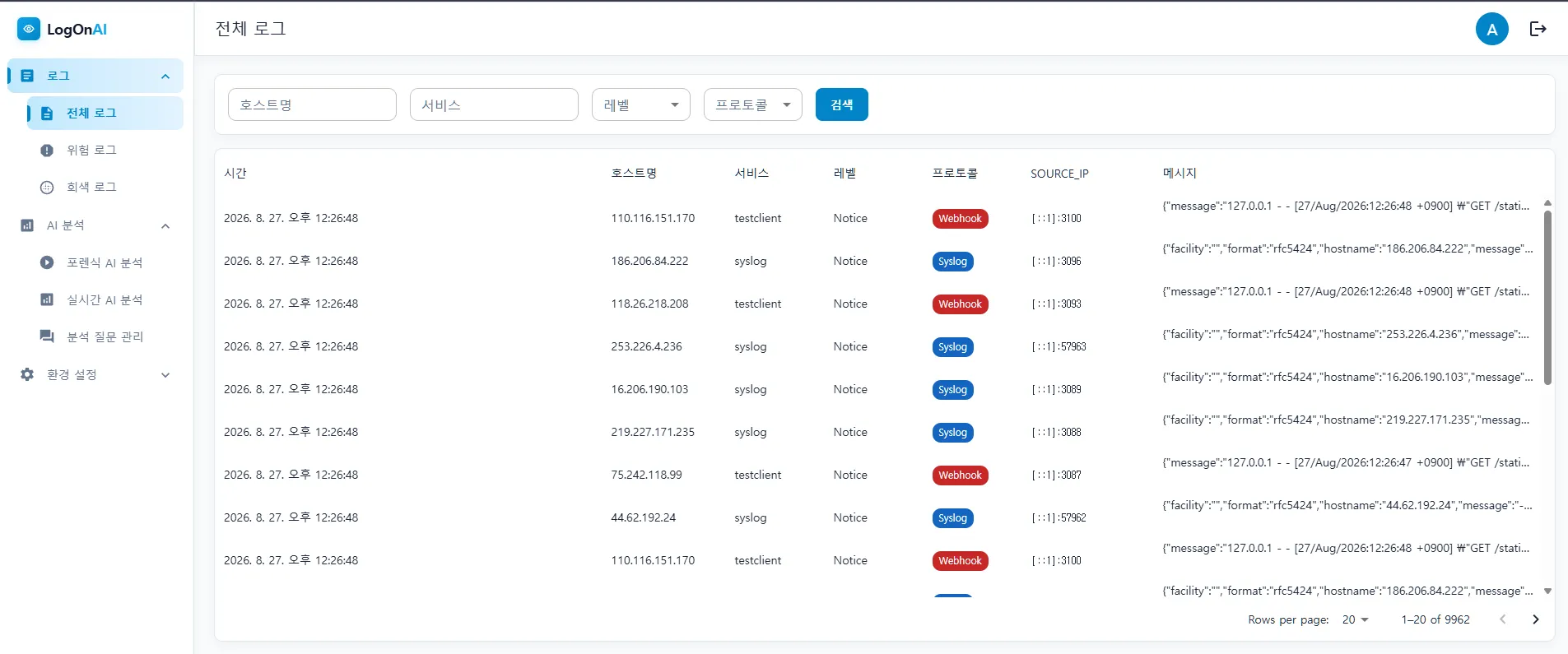Click the 시간 column header
This screenshot has height=654, width=1568.
click(x=235, y=173)
